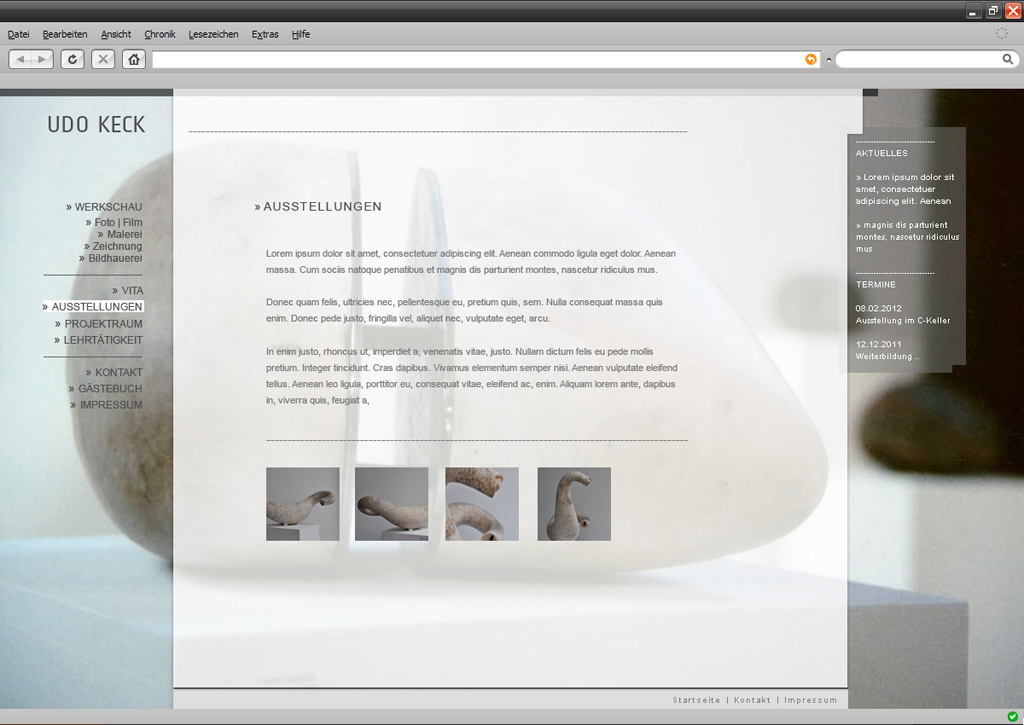Viewport: 1024px width, 725px height.
Task: Click the green status check icon
Action: (1013, 717)
